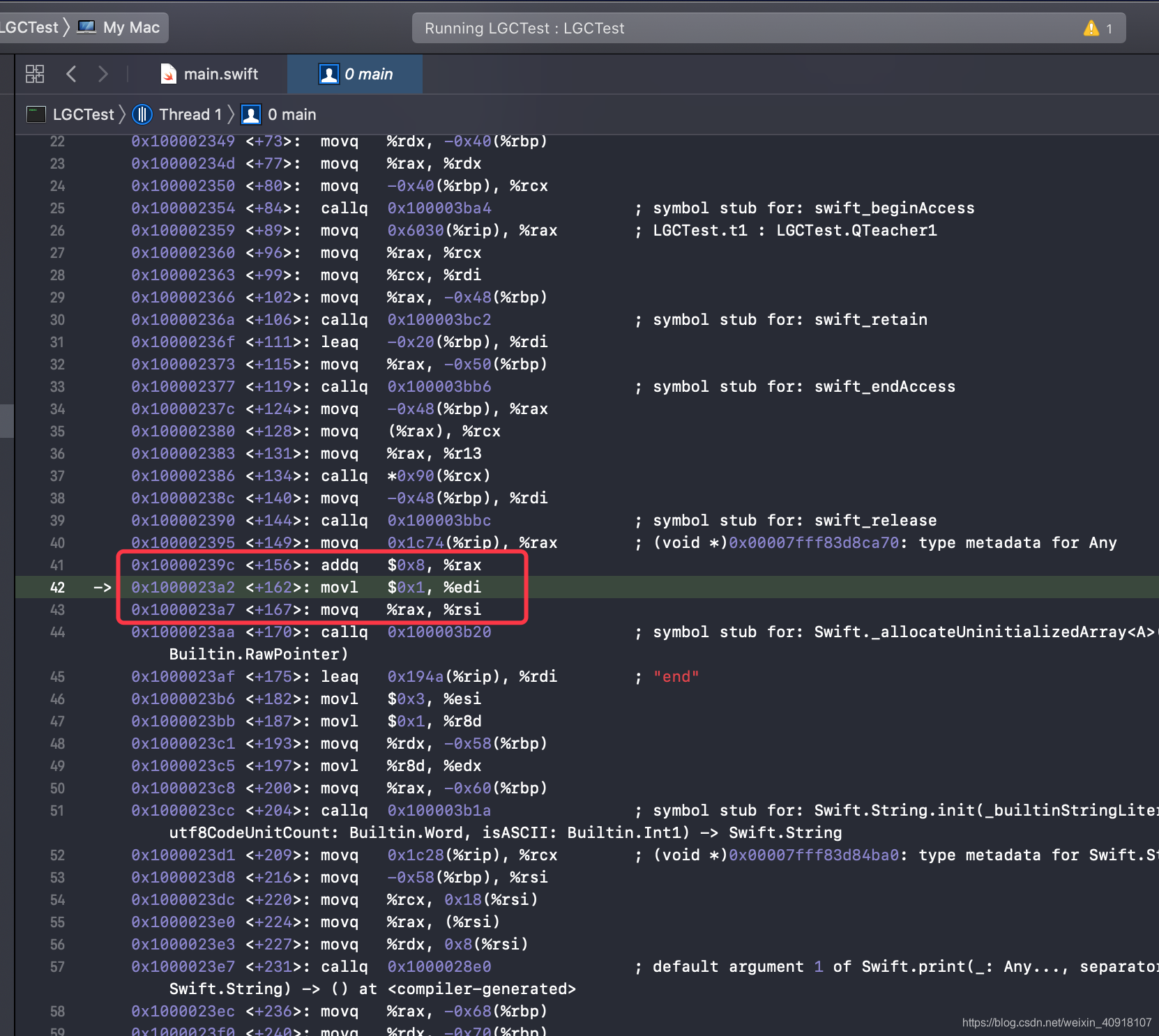This screenshot has height=1036, width=1159.
Task: Open the LGCTest scheme selector
Action: click(x=29, y=27)
